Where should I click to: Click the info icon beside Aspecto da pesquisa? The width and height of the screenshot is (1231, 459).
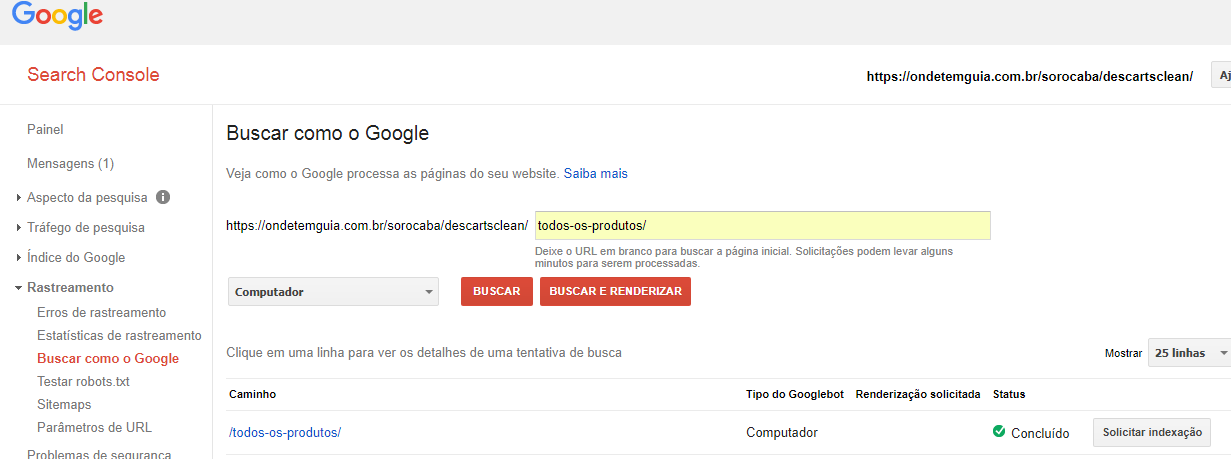pyautogui.click(x=163, y=197)
